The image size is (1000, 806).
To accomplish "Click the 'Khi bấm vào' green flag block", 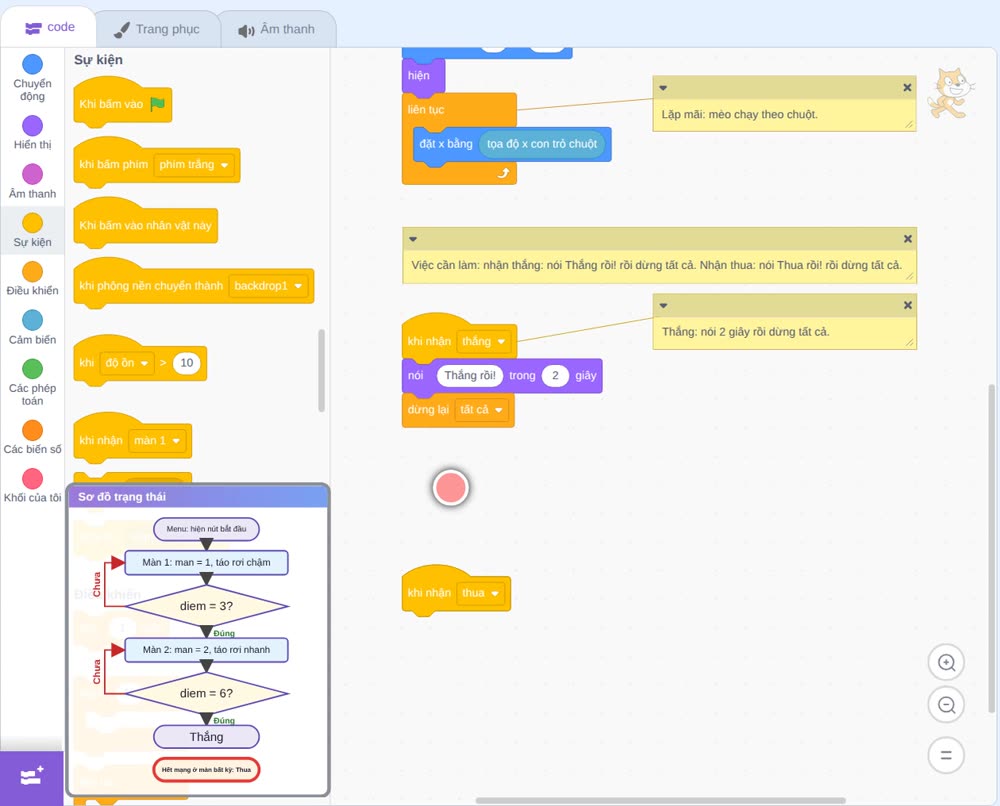I will pos(122,104).
